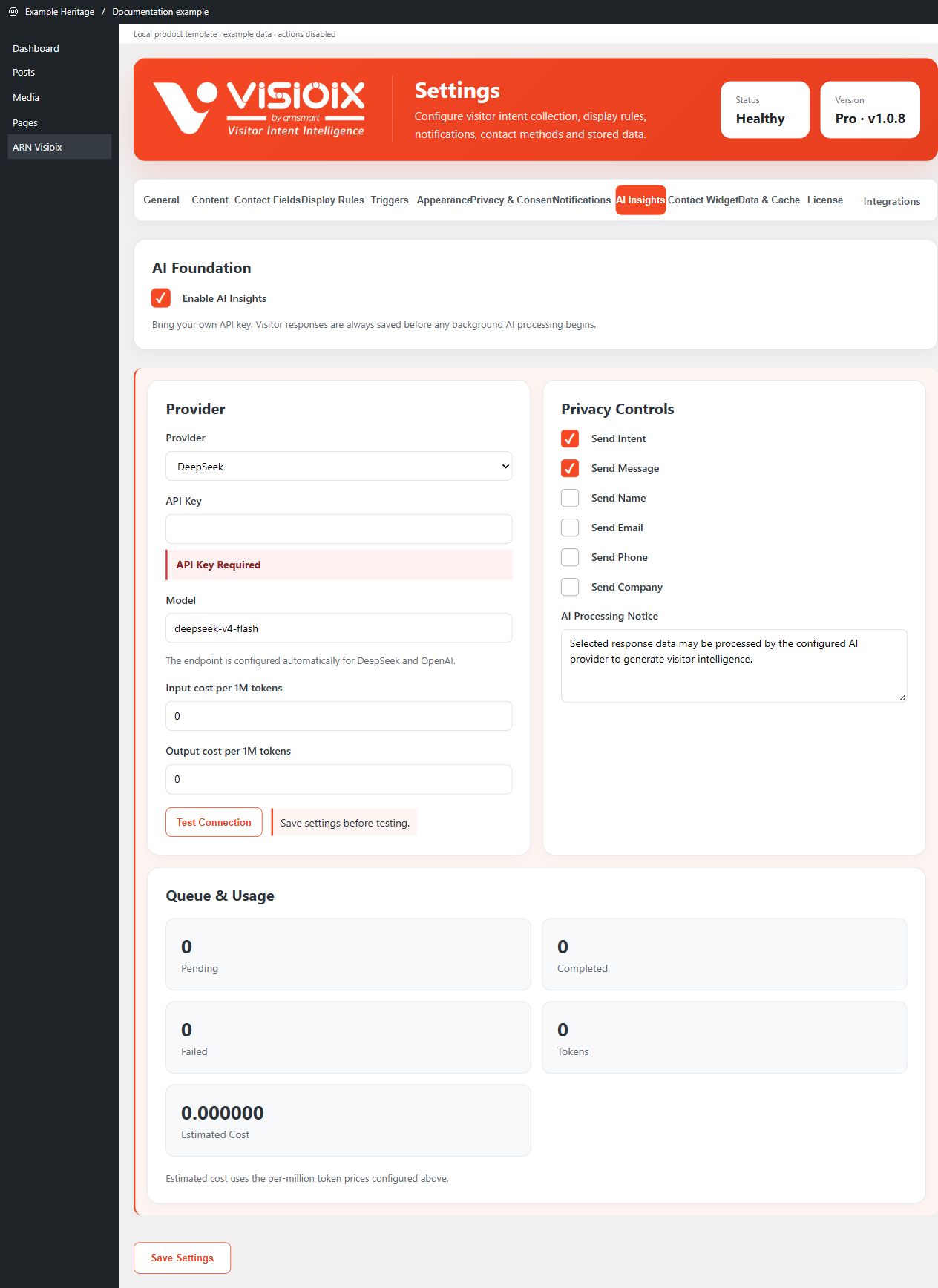Uncheck Enable AI Insights checkbox
938x1288 pixels.
point(161,298)
